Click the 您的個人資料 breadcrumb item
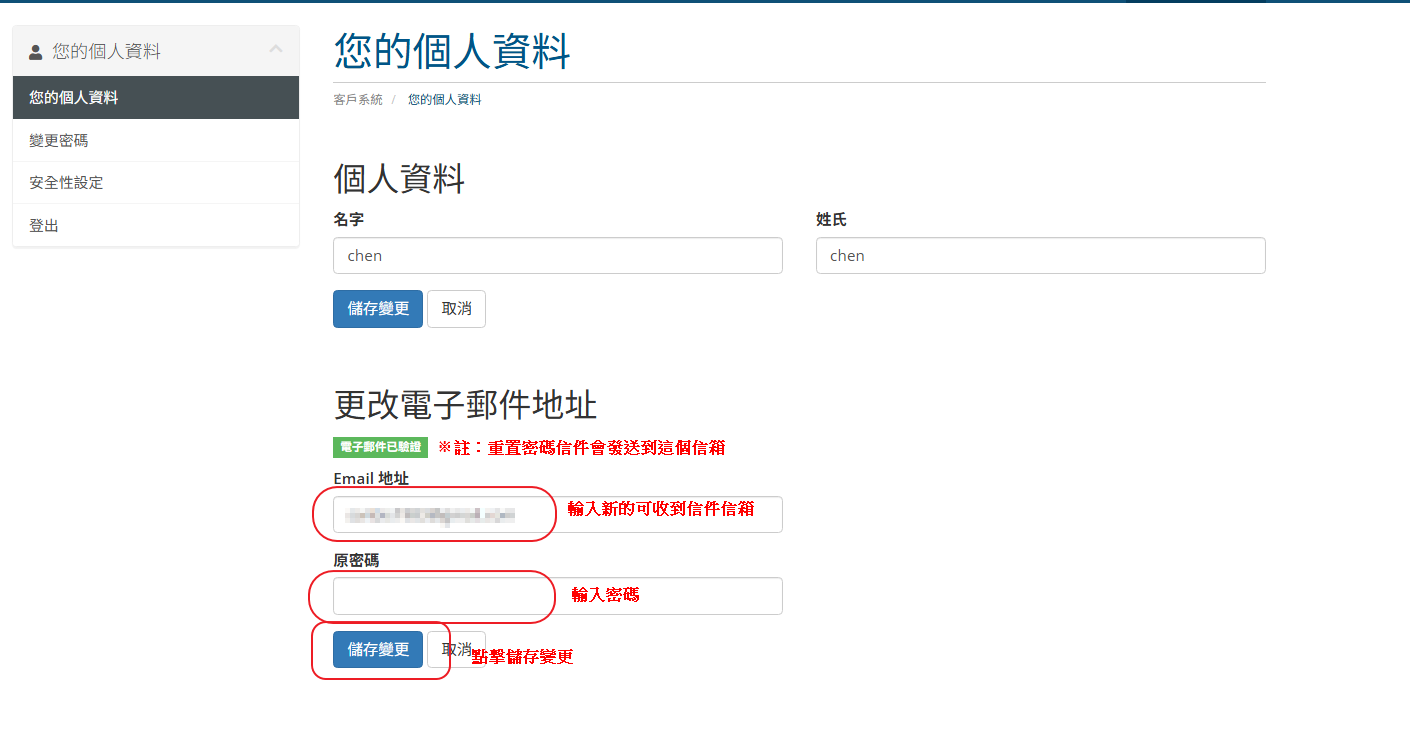Screen dimensions: 1410x751 444,100
